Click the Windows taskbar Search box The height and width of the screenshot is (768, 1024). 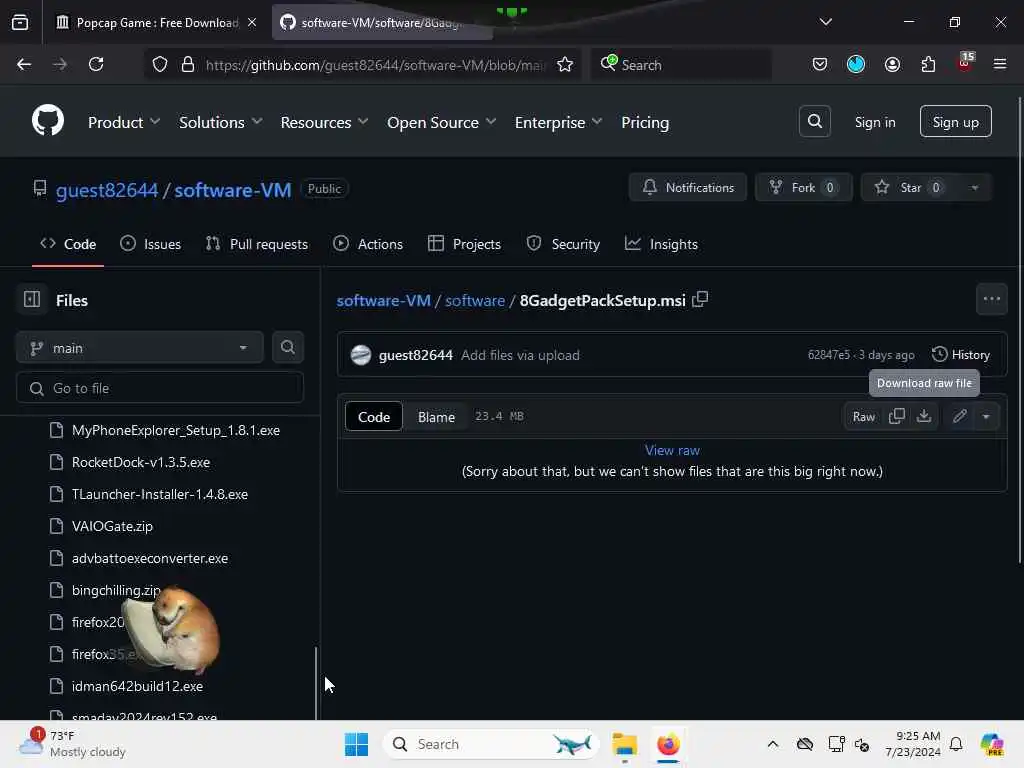pos(491,744)
